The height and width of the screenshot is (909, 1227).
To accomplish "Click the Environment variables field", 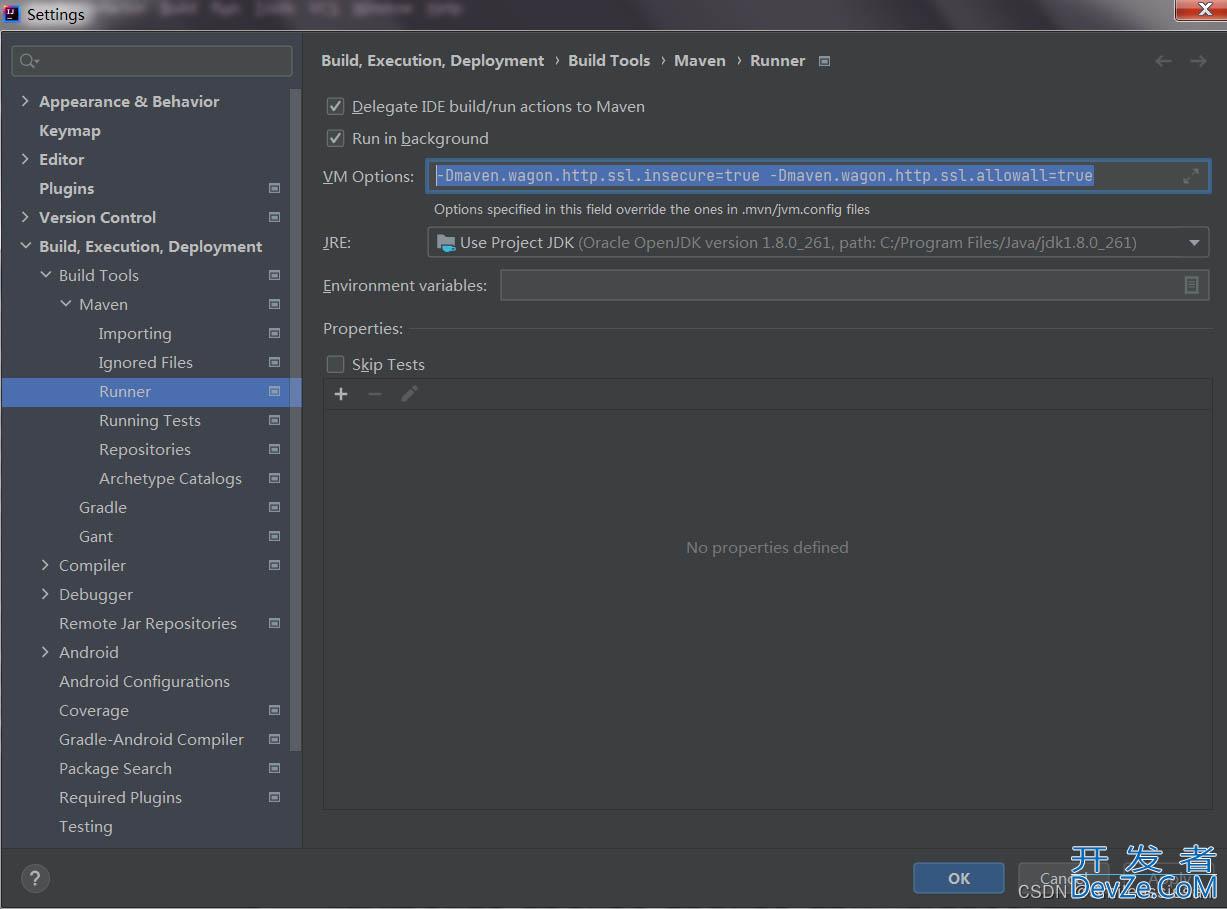I will pyautogui.click(x=855, y=285).
